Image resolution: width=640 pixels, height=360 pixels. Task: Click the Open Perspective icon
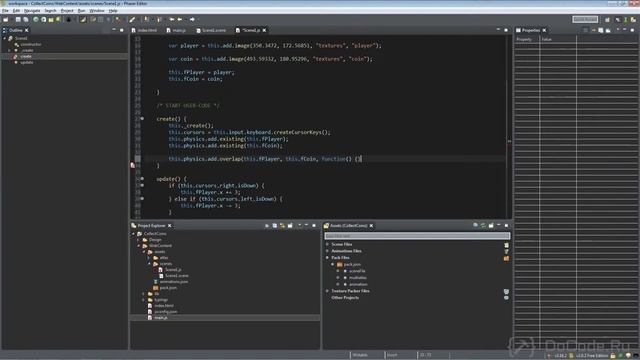coord(607,19)
